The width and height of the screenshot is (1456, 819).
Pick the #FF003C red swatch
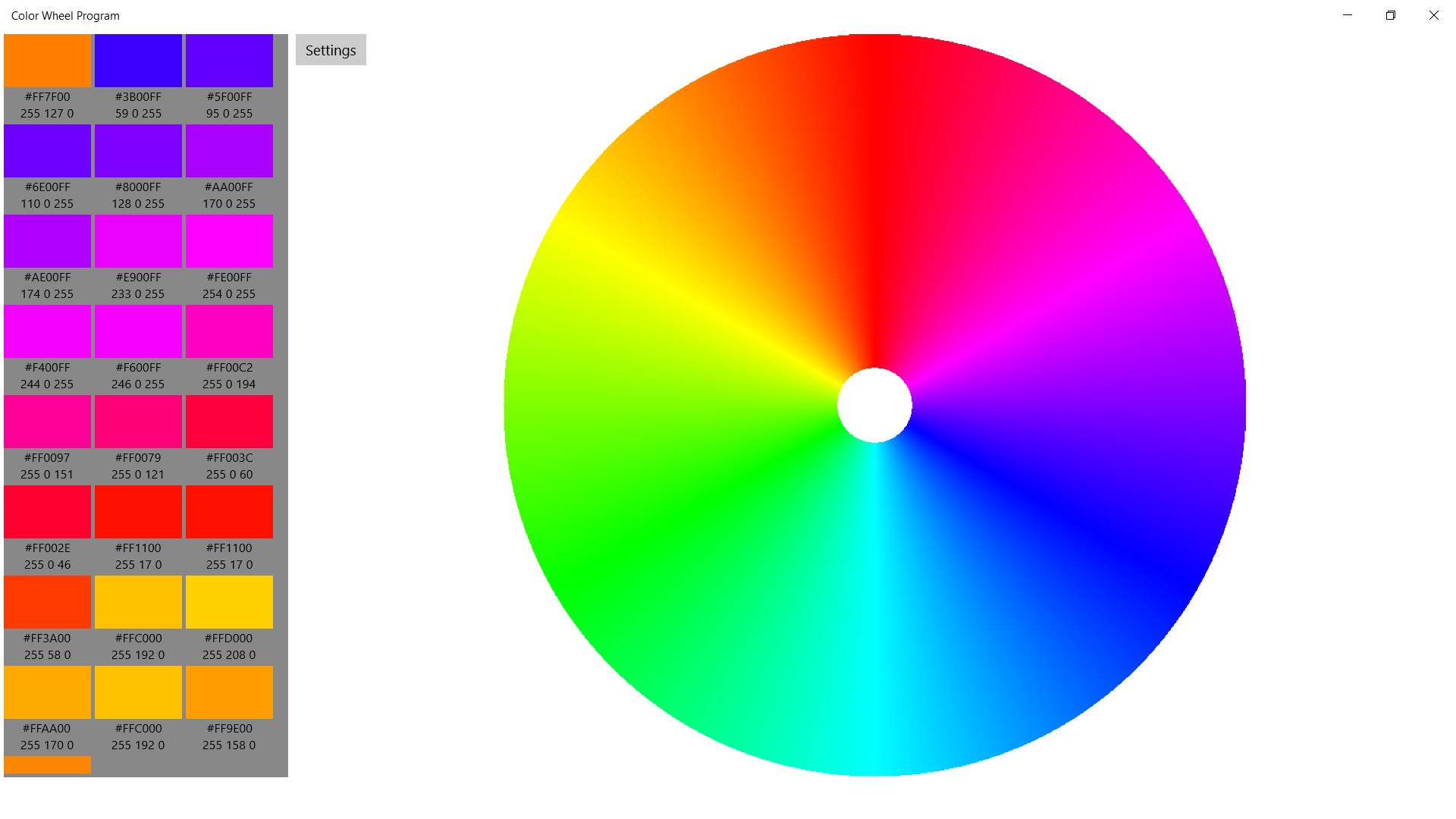point(229,422)
